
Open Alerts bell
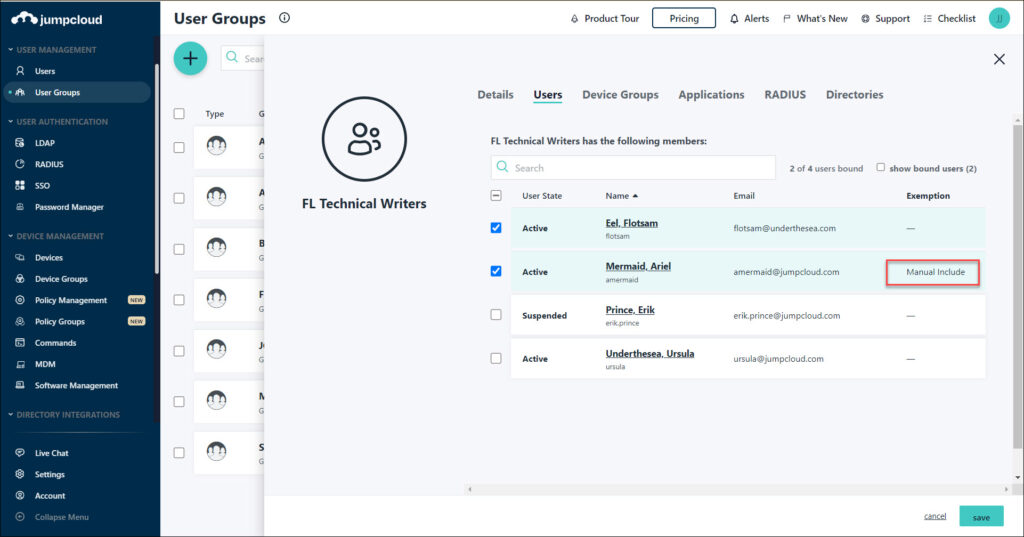(x=750, y=18)
